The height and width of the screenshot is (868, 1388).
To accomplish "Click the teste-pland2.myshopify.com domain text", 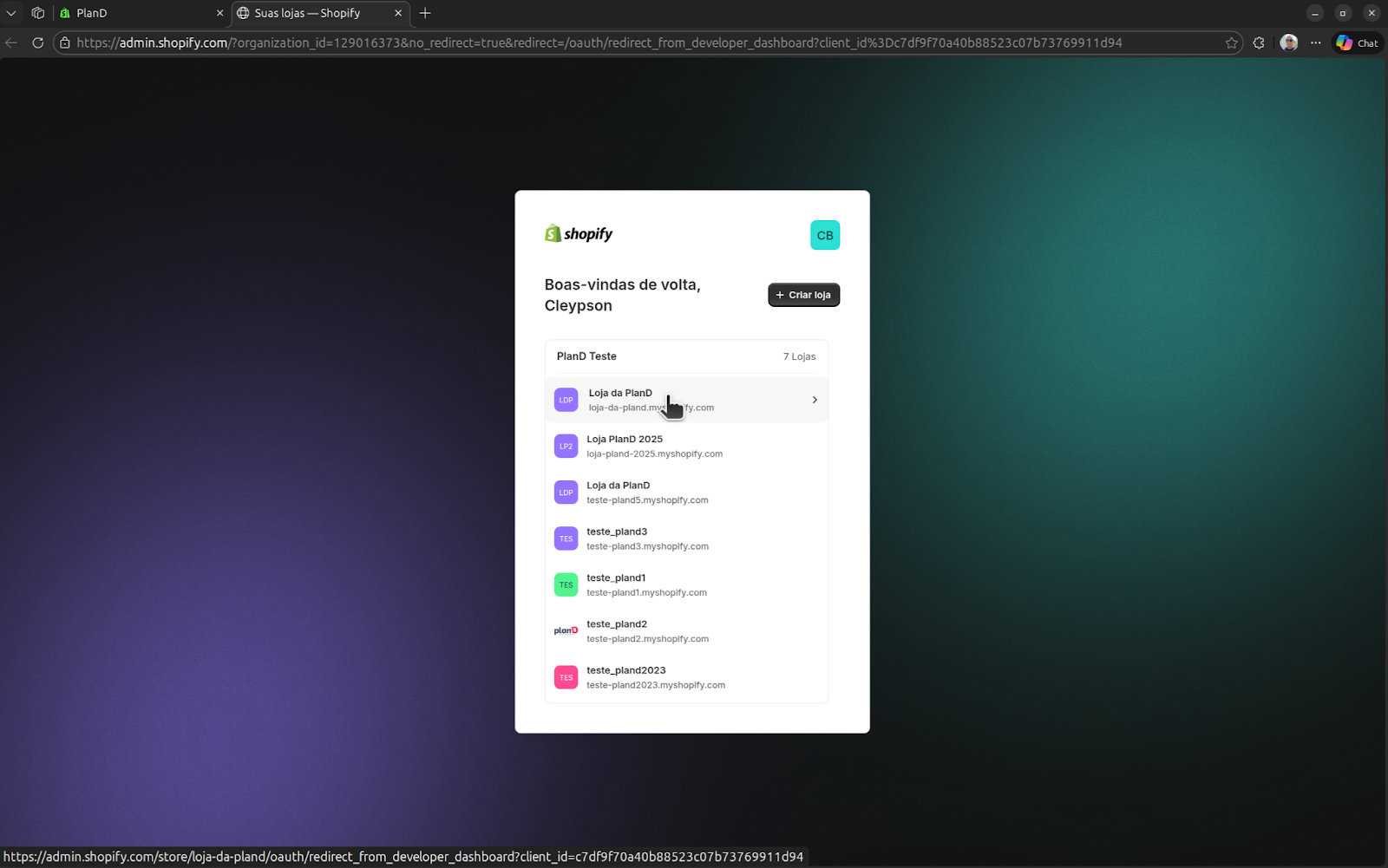I will (x=647, y=639).
